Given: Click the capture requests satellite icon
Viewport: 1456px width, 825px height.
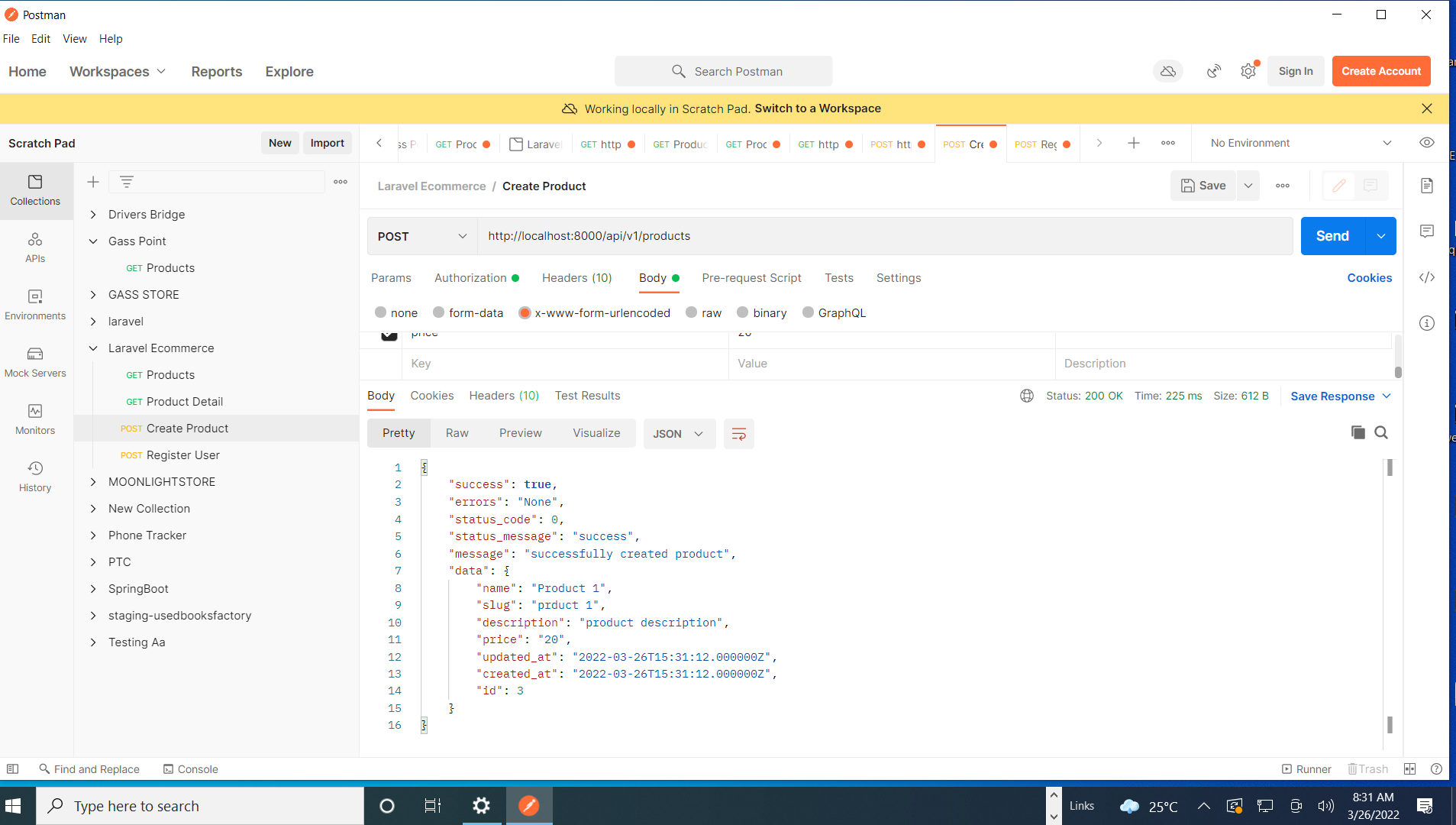Looking at the screenshot, I should pos(1213,71).
